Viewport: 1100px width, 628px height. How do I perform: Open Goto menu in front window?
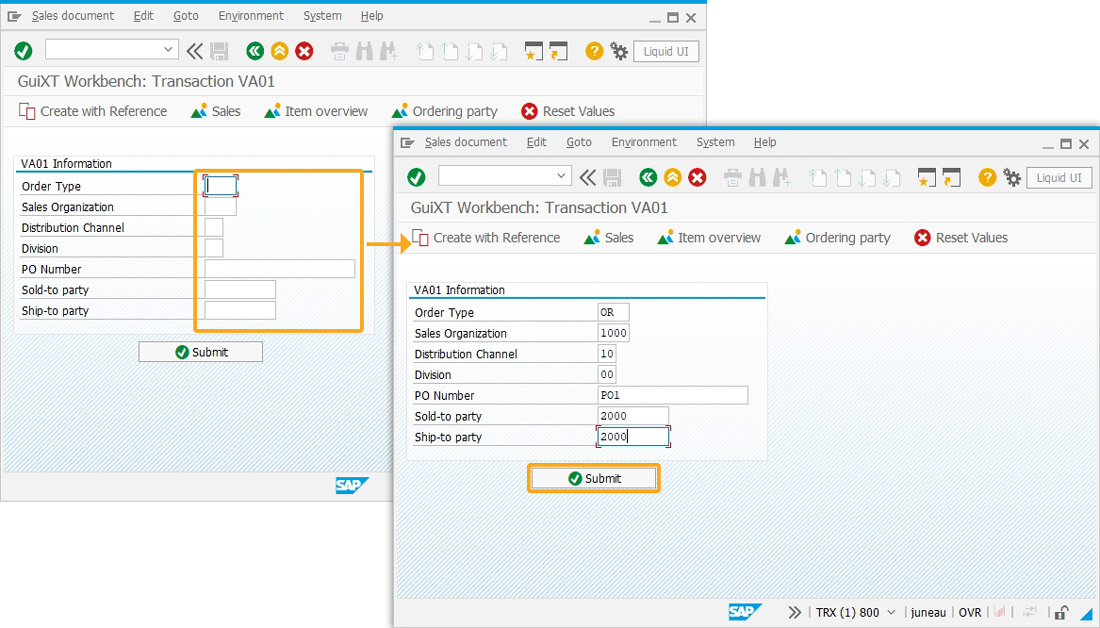click(579, 142)
